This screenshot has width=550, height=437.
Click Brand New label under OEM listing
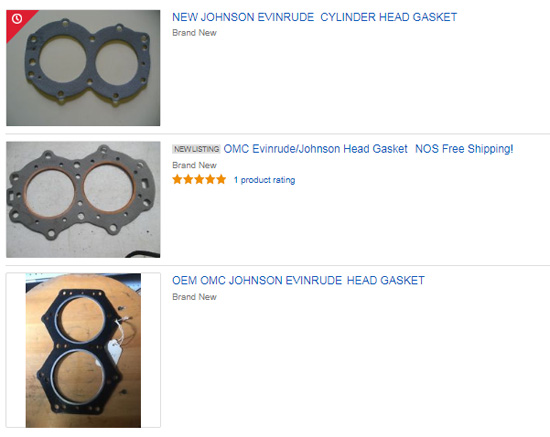[194, 297]
